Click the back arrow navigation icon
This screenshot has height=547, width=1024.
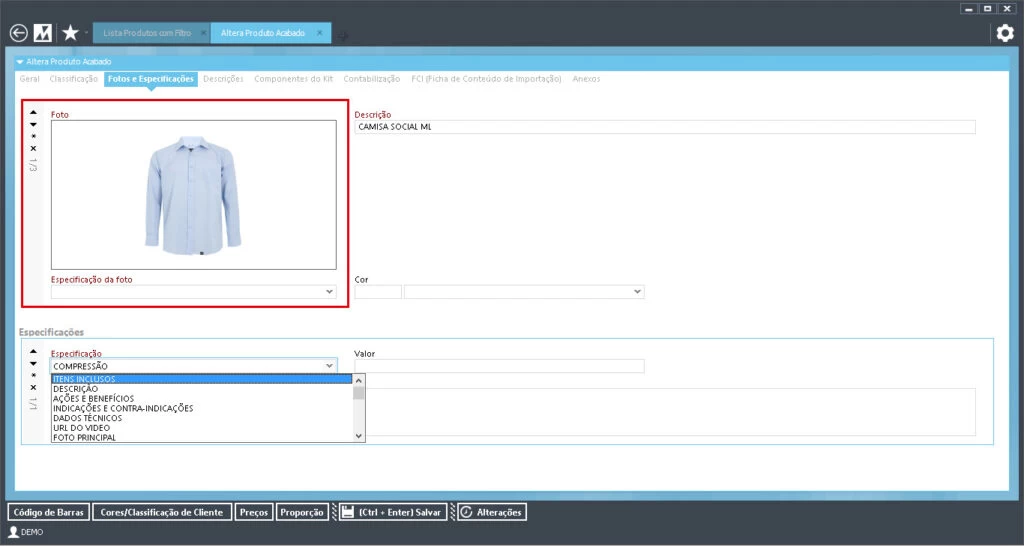point(18,33)
